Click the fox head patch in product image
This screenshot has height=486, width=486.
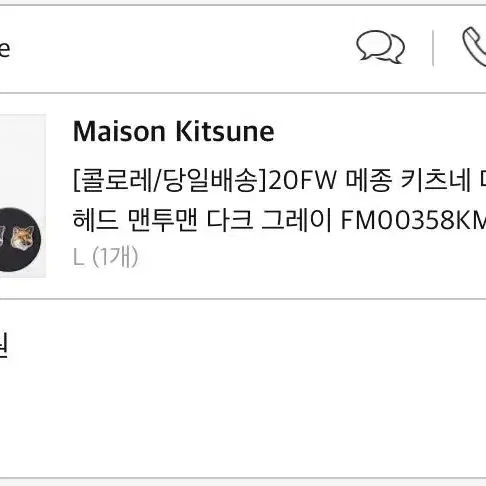22,237
